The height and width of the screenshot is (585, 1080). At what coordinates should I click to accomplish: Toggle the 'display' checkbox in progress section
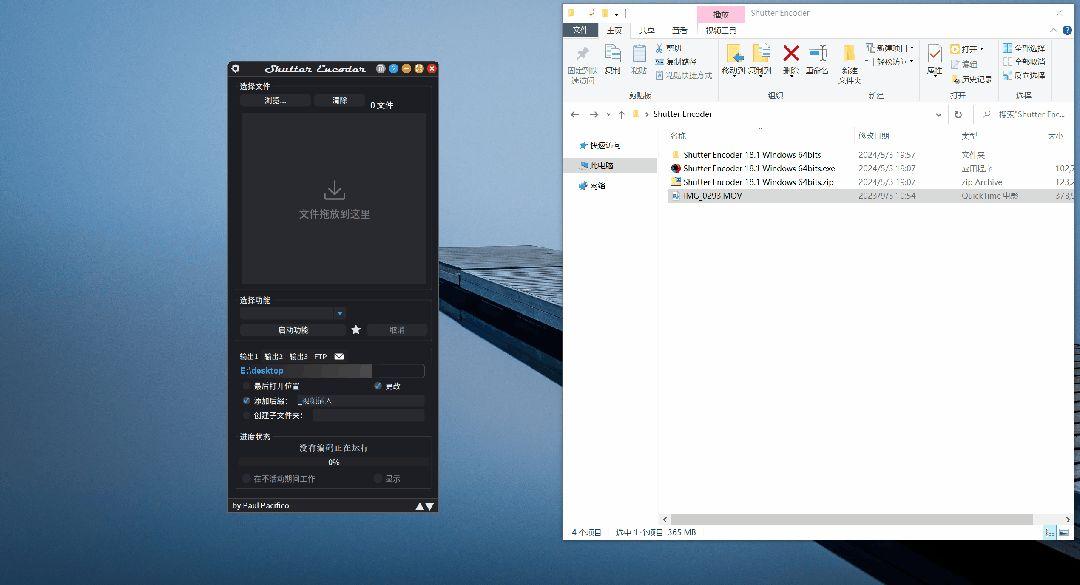coord(378,478)
